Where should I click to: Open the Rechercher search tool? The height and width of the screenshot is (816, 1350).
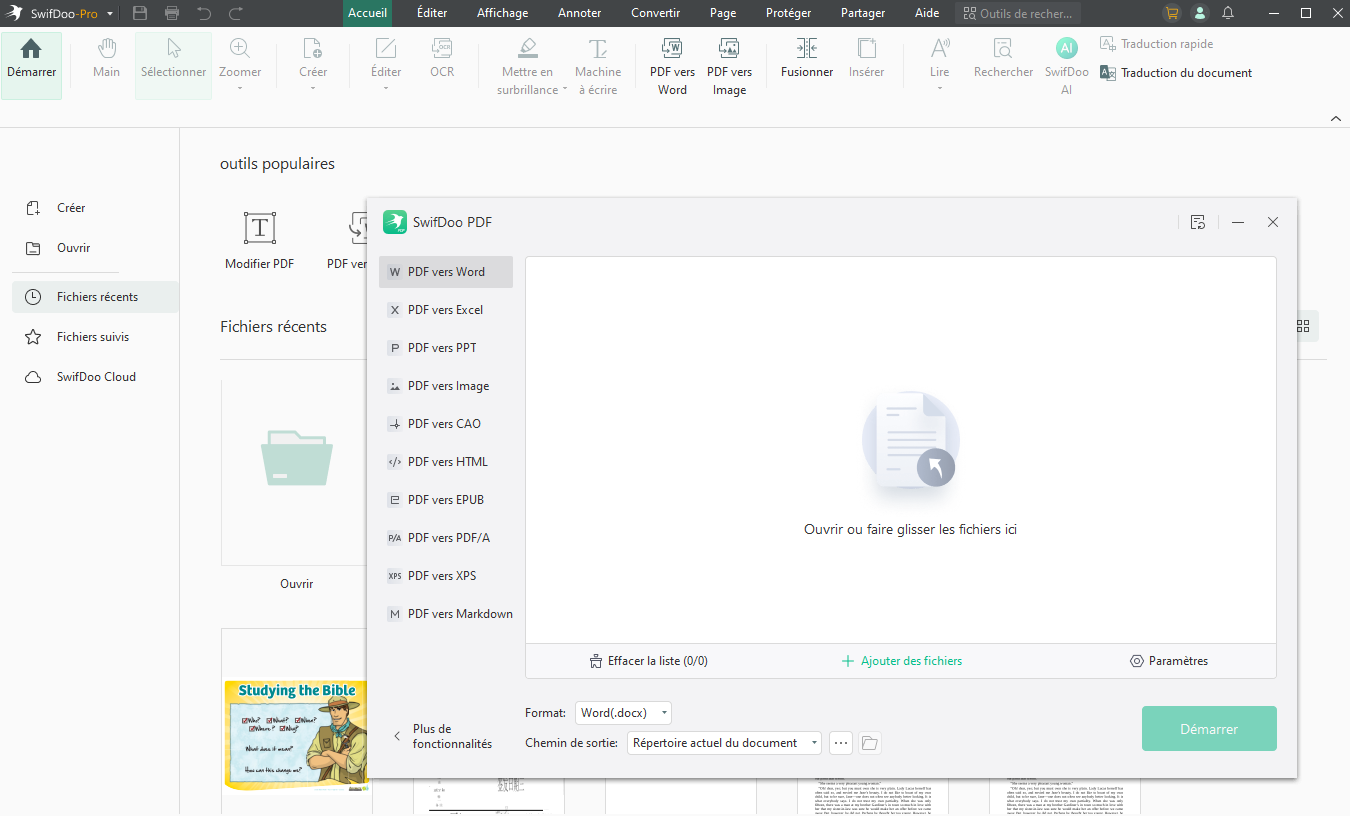[x=1001, y=63]
